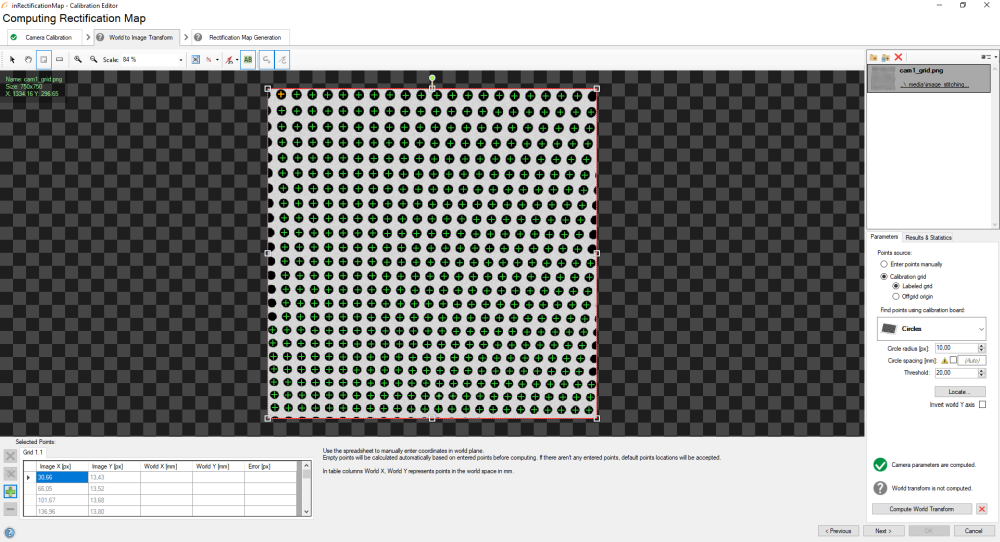Open the Scale percentage dropdown
This screenshot has height=542, width=1000.
click(x=181, y=60)
